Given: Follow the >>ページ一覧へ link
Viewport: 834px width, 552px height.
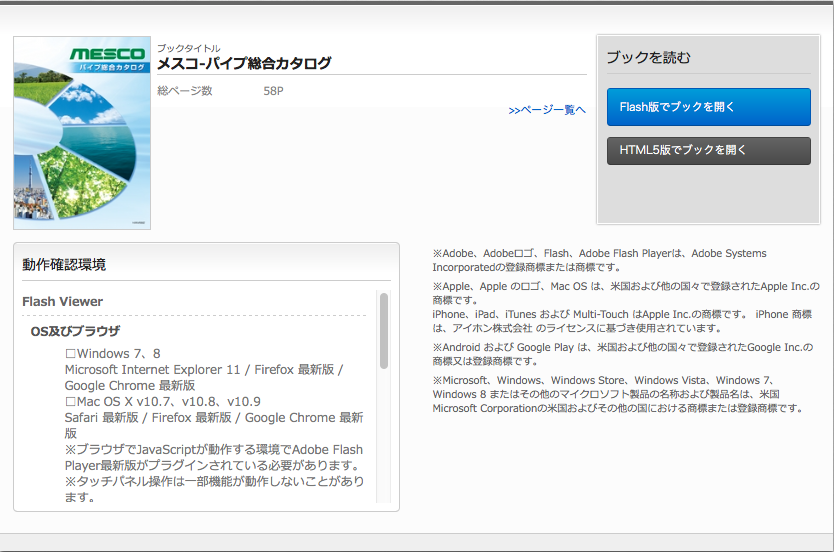Looking at the screenshot, I should 547,110.
